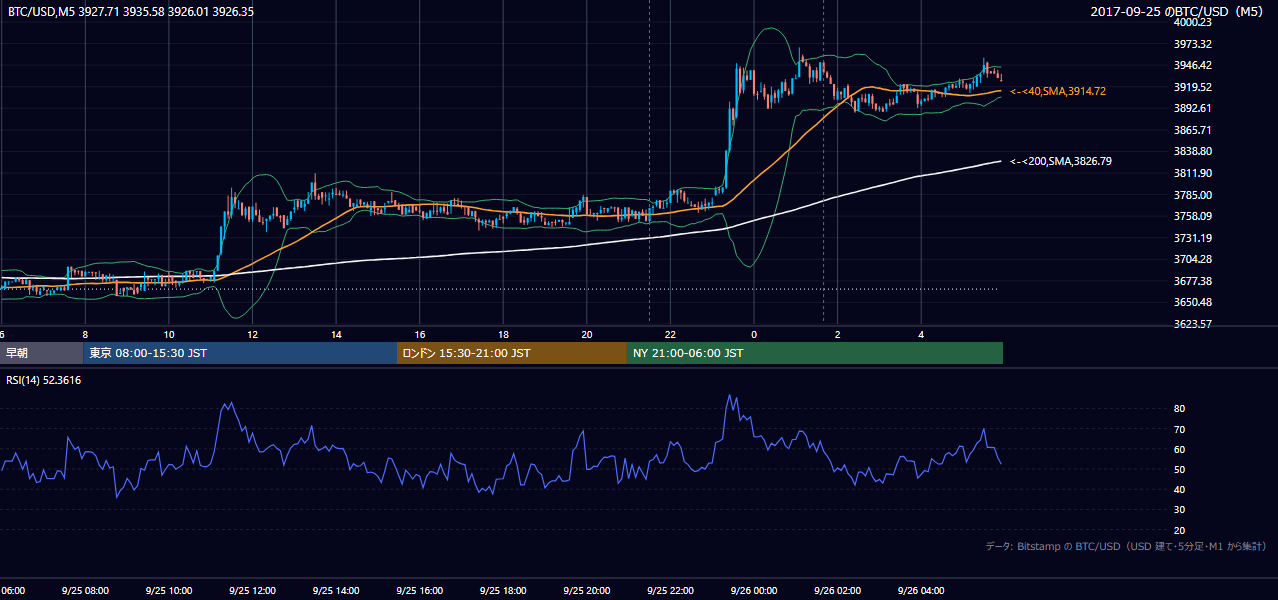Click hour tick 8 under price chart

pyautogui.click(x=85, y=334)
